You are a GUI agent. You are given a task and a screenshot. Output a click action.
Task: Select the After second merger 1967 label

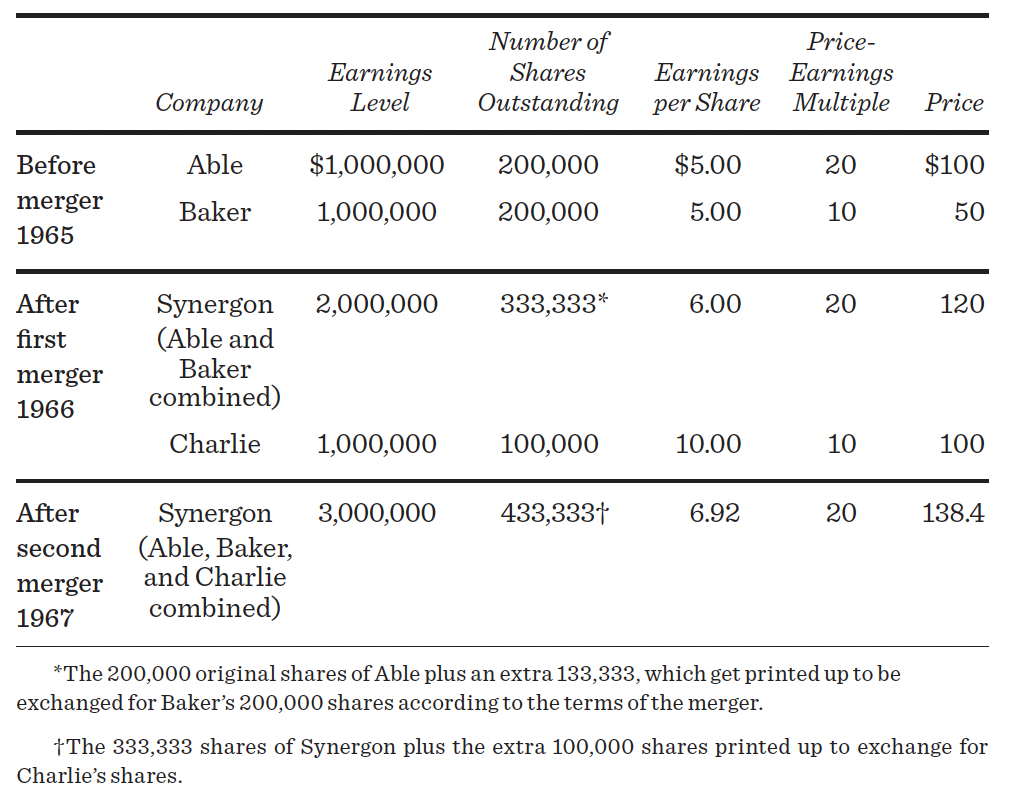59,565
